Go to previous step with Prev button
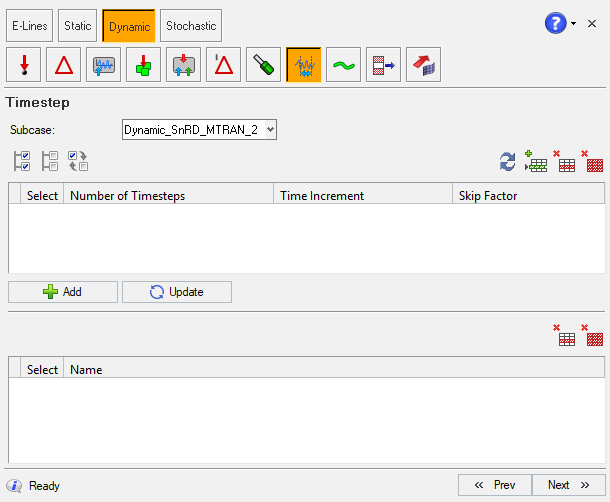 [x=495, y=485]
